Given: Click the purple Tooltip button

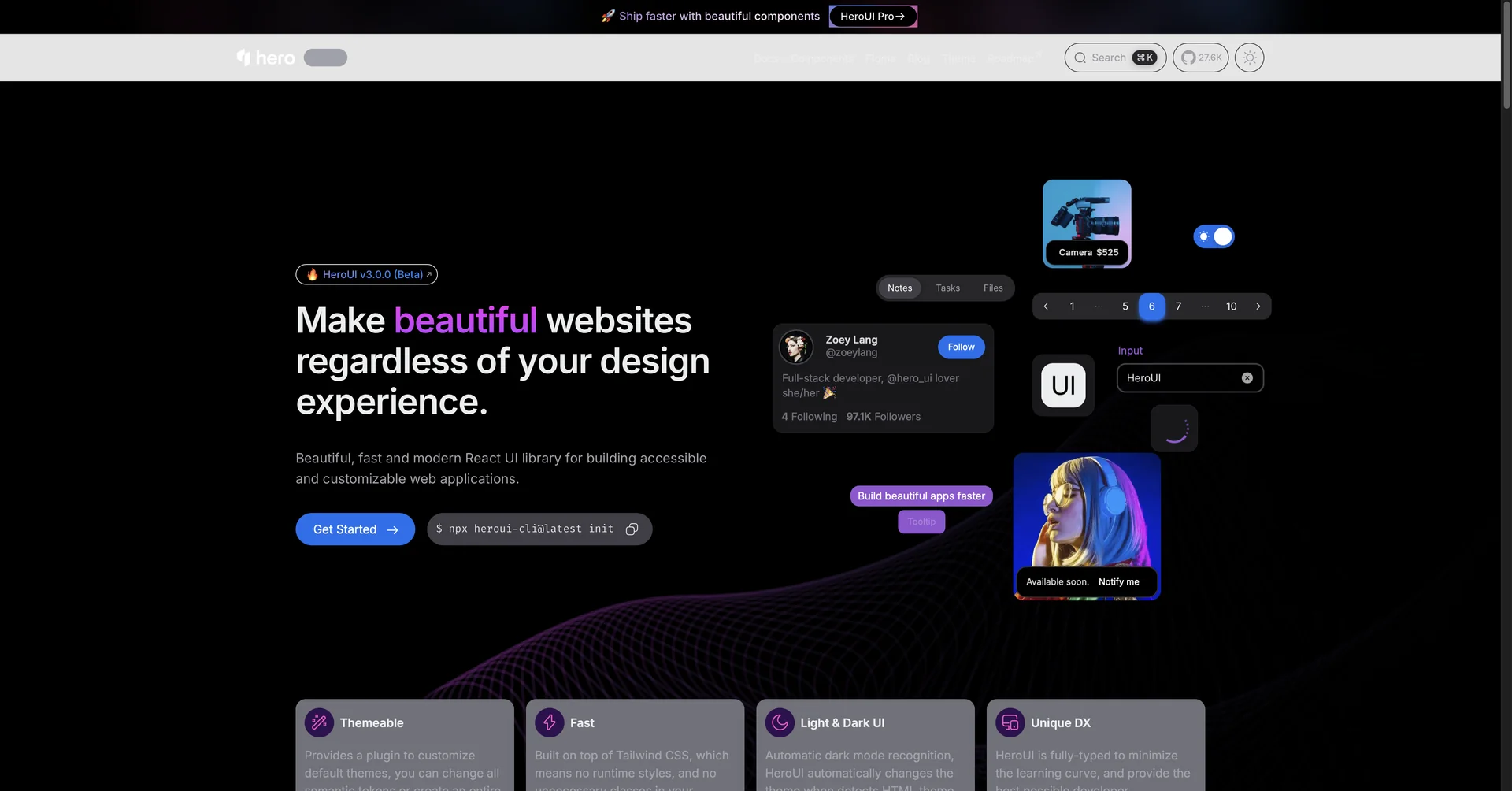Looking at the screenshot, I should point(921,522).
